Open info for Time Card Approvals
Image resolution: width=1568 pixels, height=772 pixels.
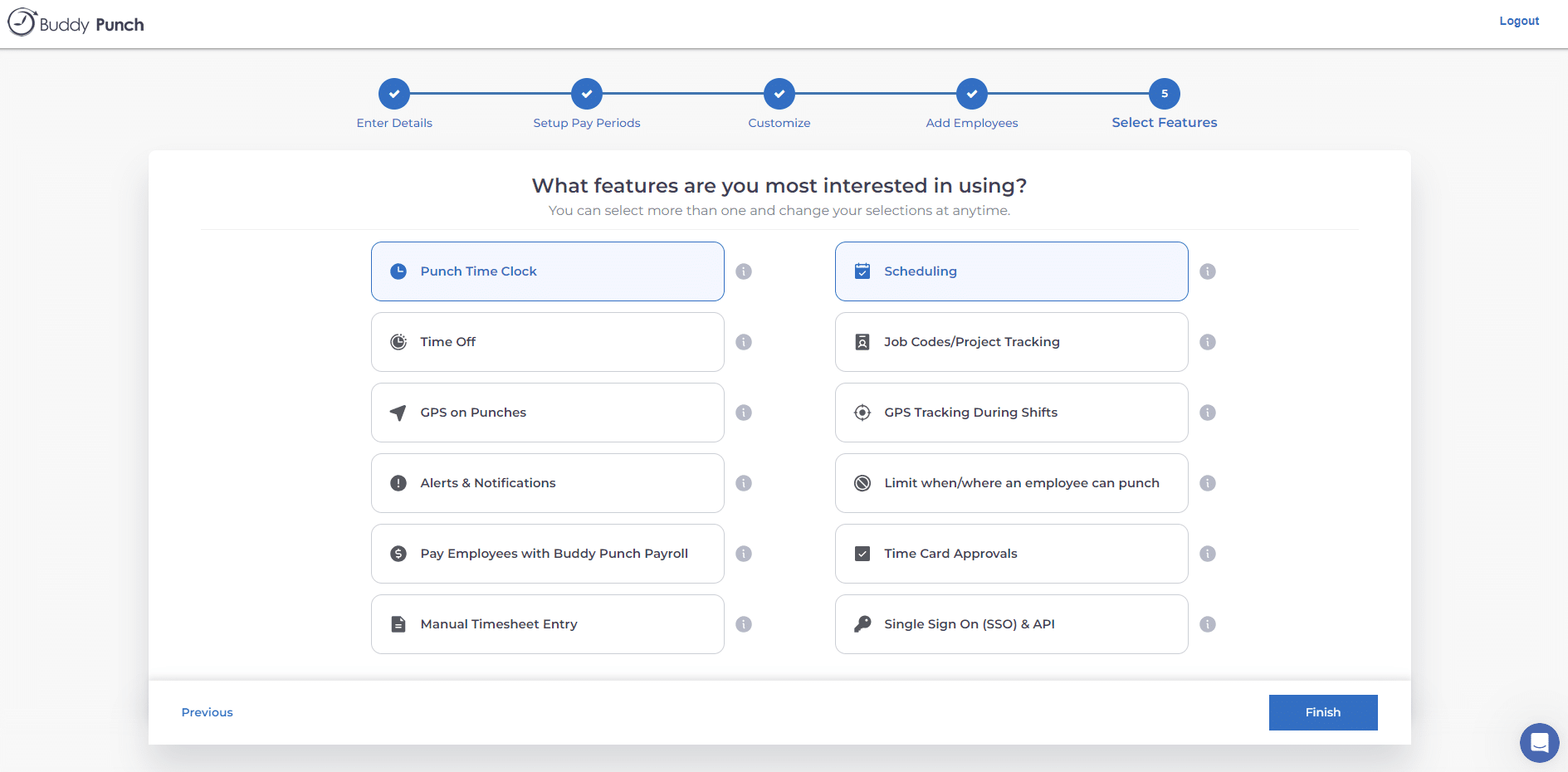(1208, 554)
